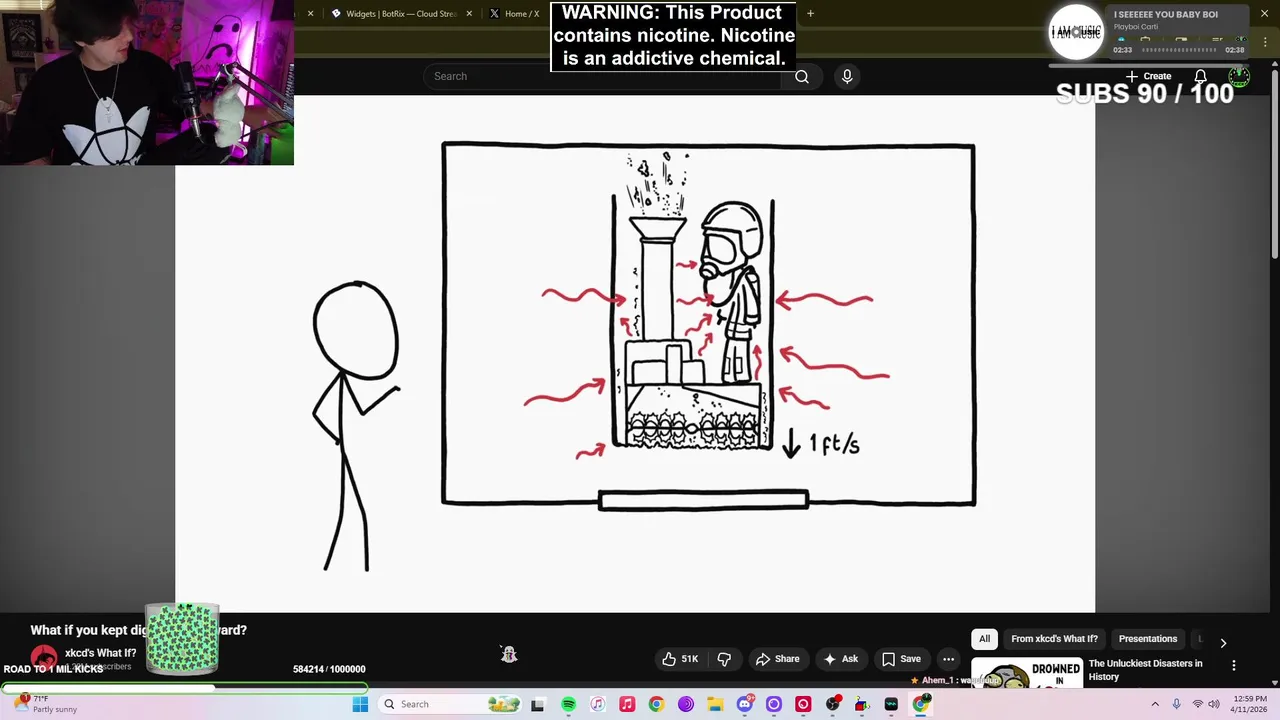
Task: Click the I AM MUSIC album art
Action: 1075,31
